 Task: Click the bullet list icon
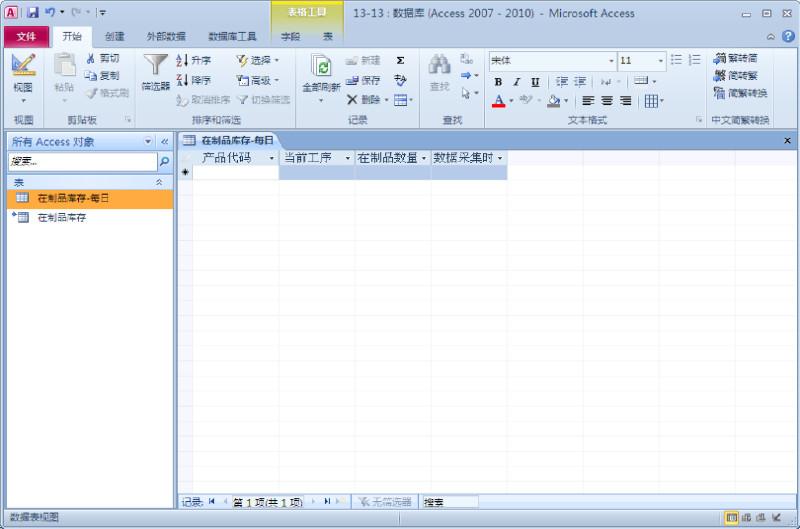point(676,60)
